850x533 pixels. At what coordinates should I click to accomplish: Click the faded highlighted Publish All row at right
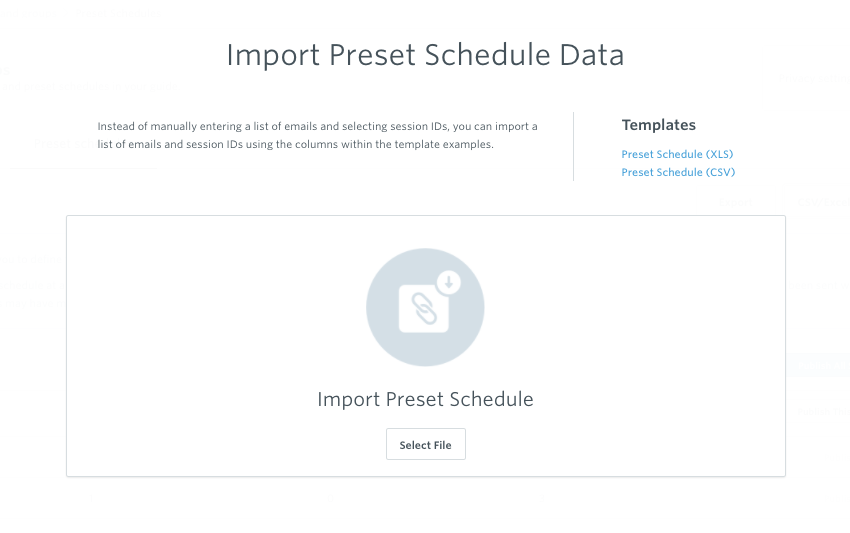coord(818,367)
